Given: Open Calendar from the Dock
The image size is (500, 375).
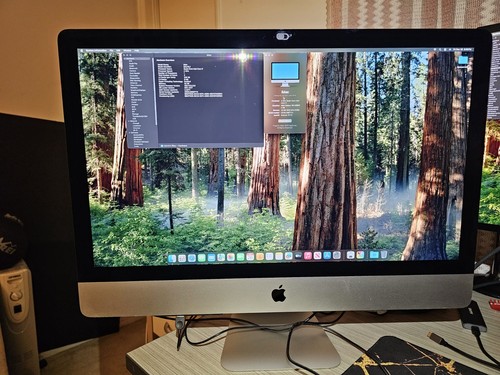Looking at the screenshot, I should 250,257.
